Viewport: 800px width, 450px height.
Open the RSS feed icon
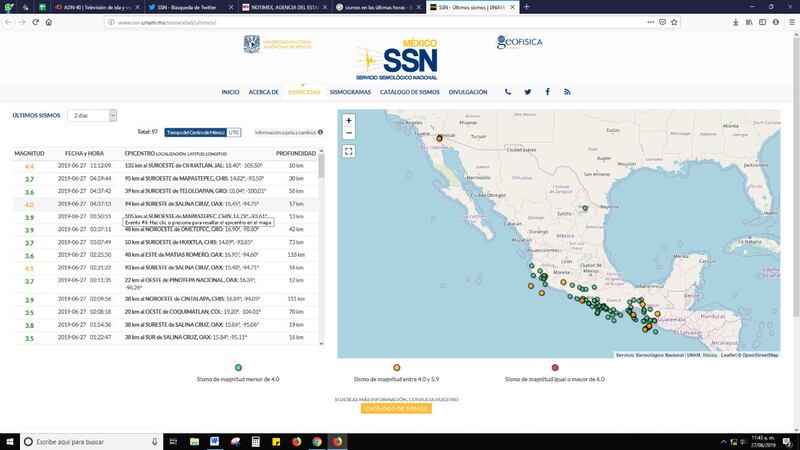coord(567,92)
